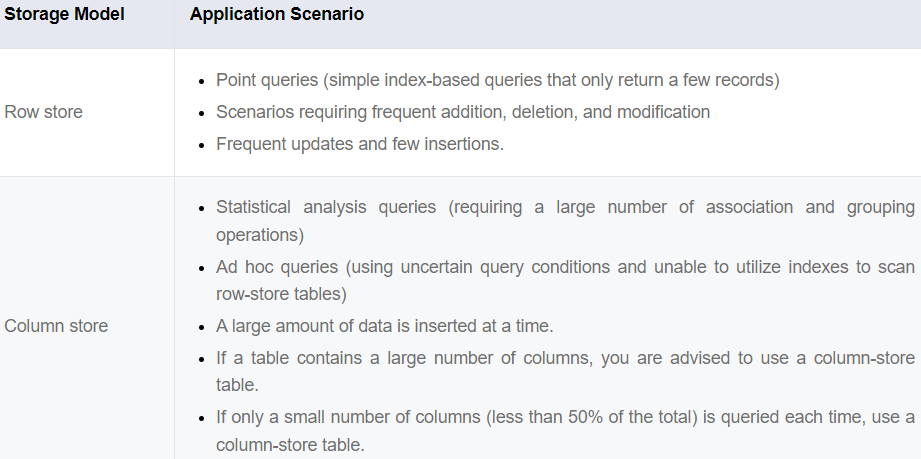This screenshot has height=459, width=921.
Task: Click the 'If only a small number' bullet text
Action: pyautogui.click(x=300, y=416)
